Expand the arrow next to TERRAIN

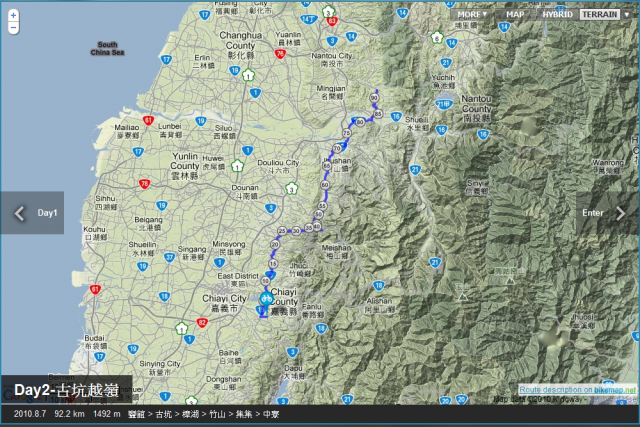627,14
